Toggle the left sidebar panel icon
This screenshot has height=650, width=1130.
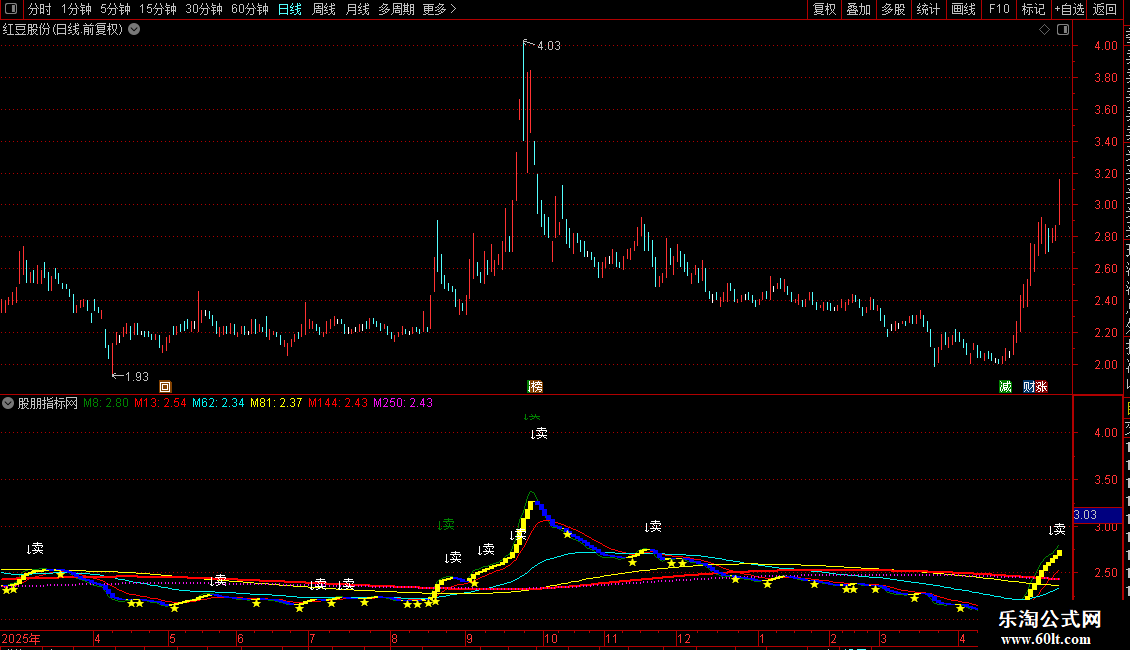point(11,9)
